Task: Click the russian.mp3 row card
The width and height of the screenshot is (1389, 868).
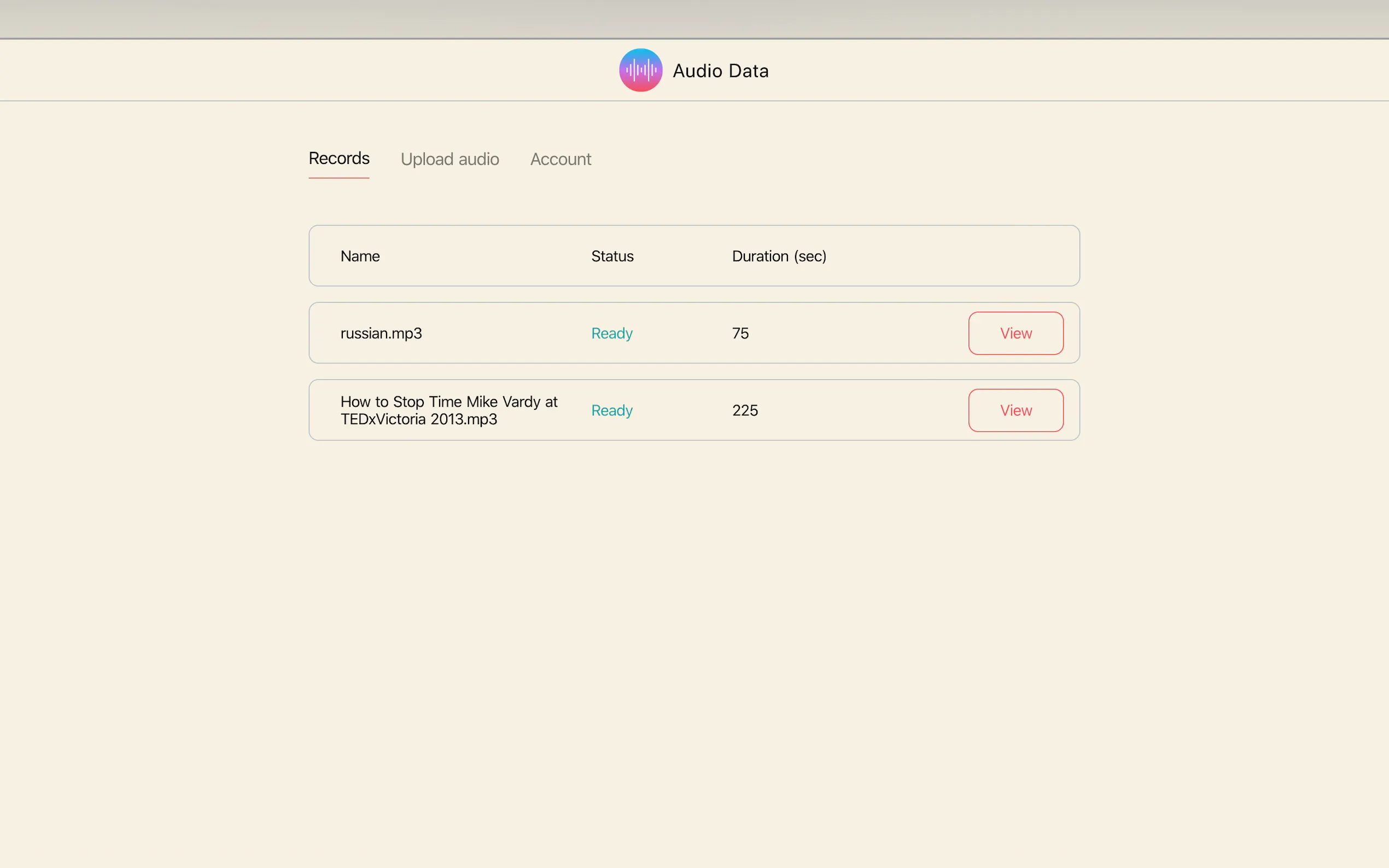Action: [x=850, y=333]
